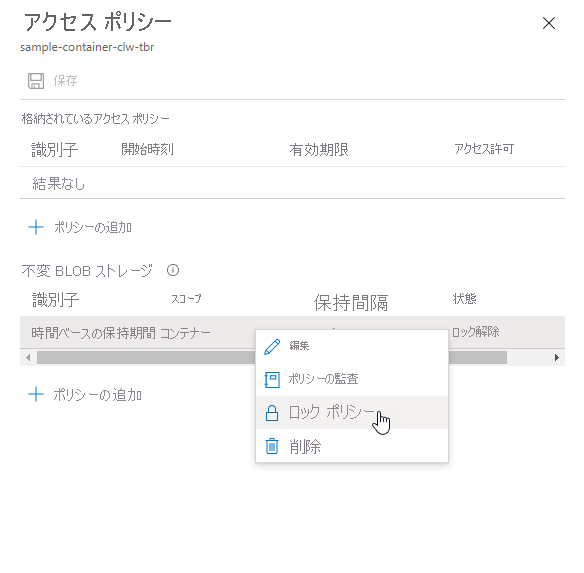Click ポリシーの追加 link under 不変 BLOB ストレージ
The height and width of the screenshot is (573, 584).
coord(98,395)
